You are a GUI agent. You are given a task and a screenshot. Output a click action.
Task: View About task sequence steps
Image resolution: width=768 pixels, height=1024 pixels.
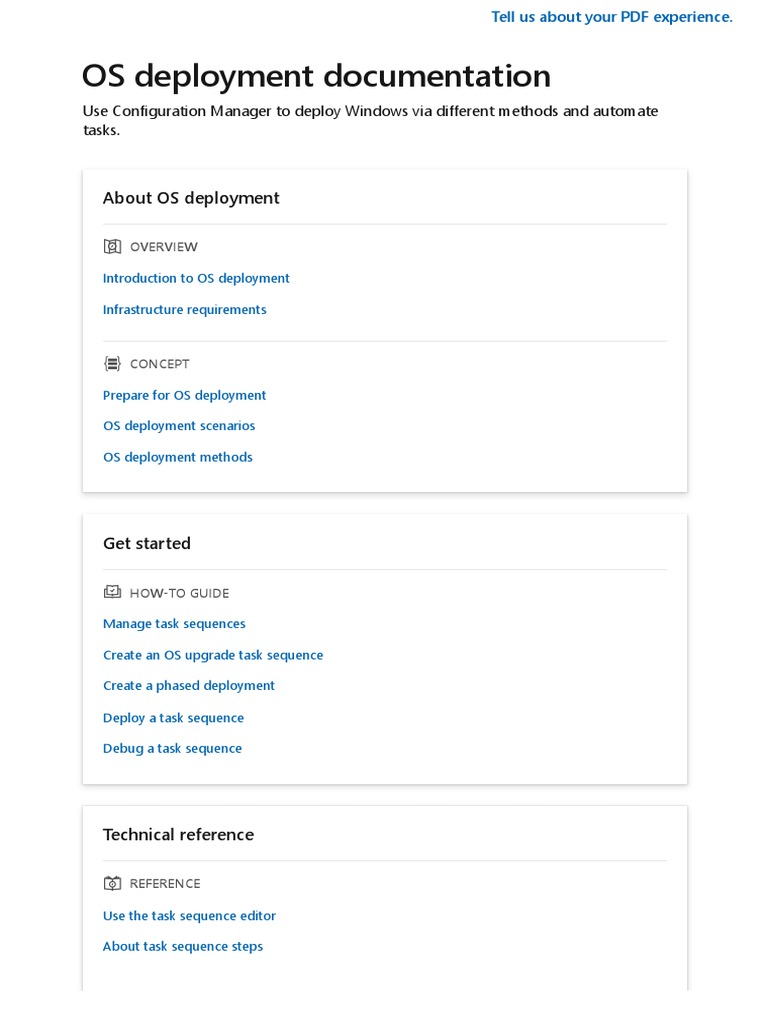[x=182, y=947]
